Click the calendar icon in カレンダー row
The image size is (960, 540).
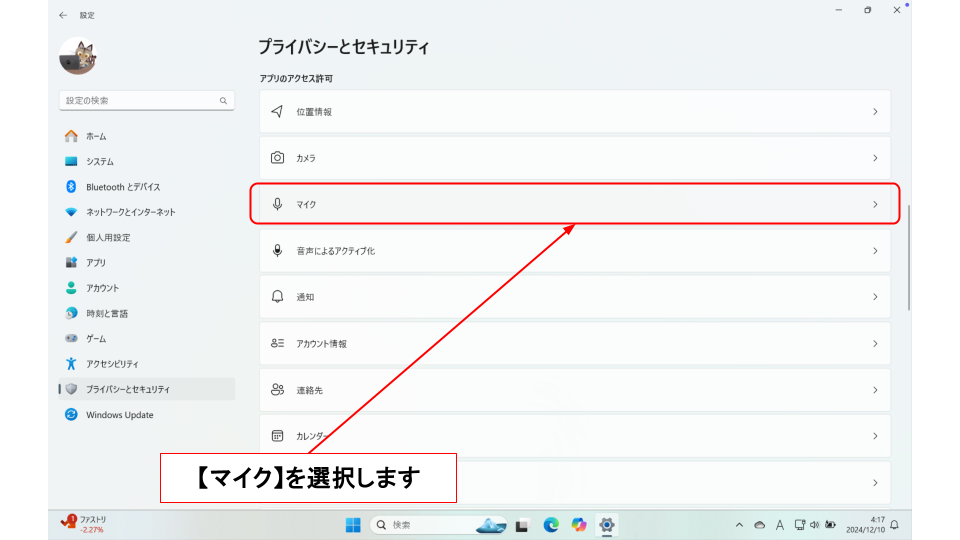point(278,436)
